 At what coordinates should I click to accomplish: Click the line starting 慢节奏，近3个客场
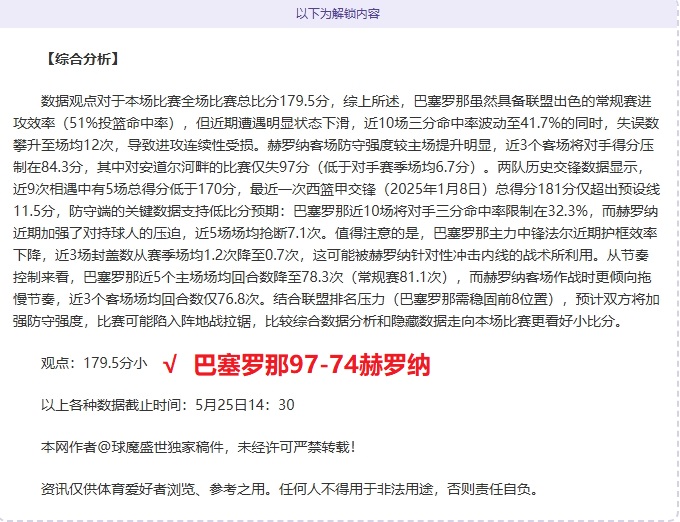336,299
